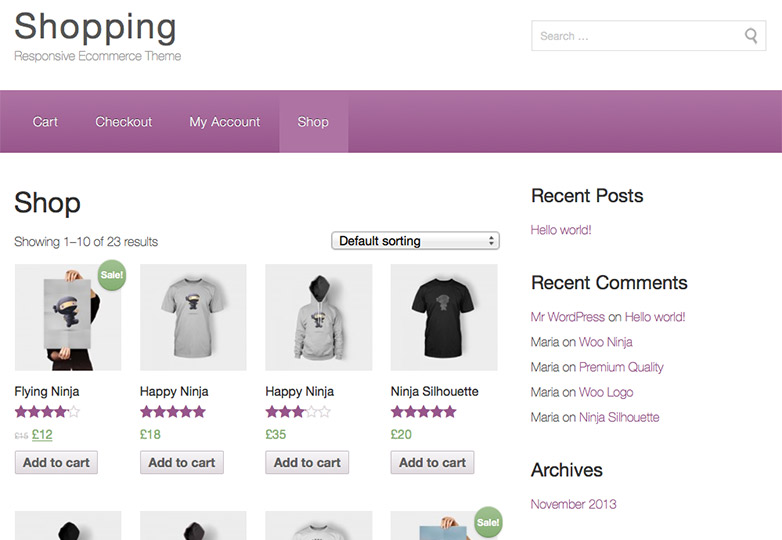The height and width of the screenshot is (540, 782).
Task: Open the Hello world! recent post link
Action: click(561, 230)
